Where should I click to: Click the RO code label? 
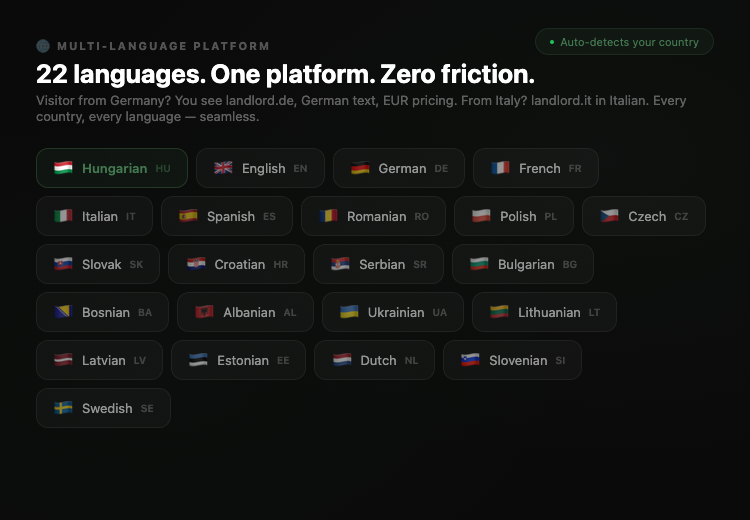click(421, 216)
